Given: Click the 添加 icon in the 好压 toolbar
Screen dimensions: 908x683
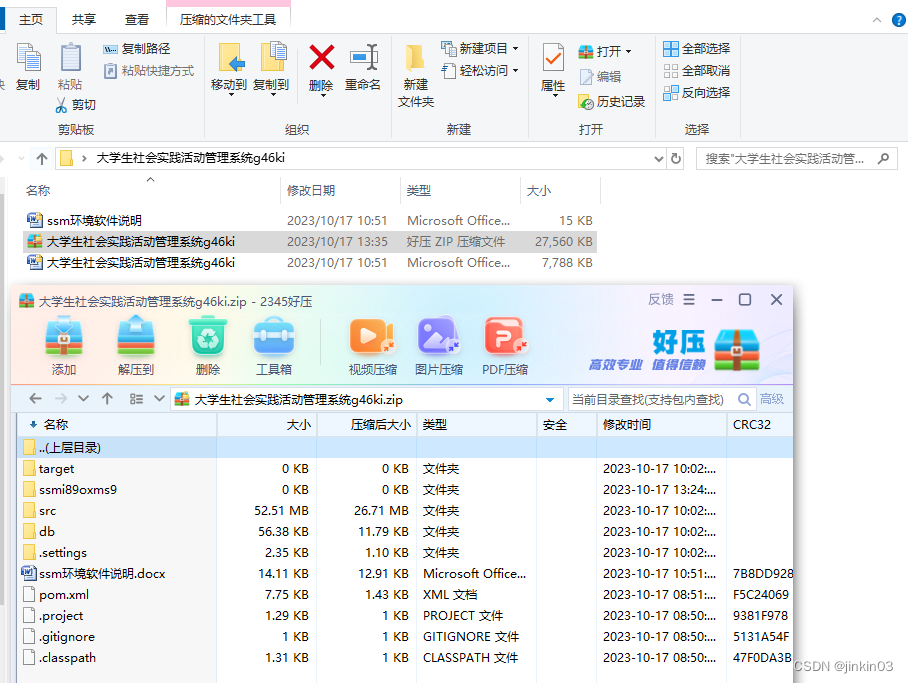Looking at the screenshot, I should coord(64,336).
